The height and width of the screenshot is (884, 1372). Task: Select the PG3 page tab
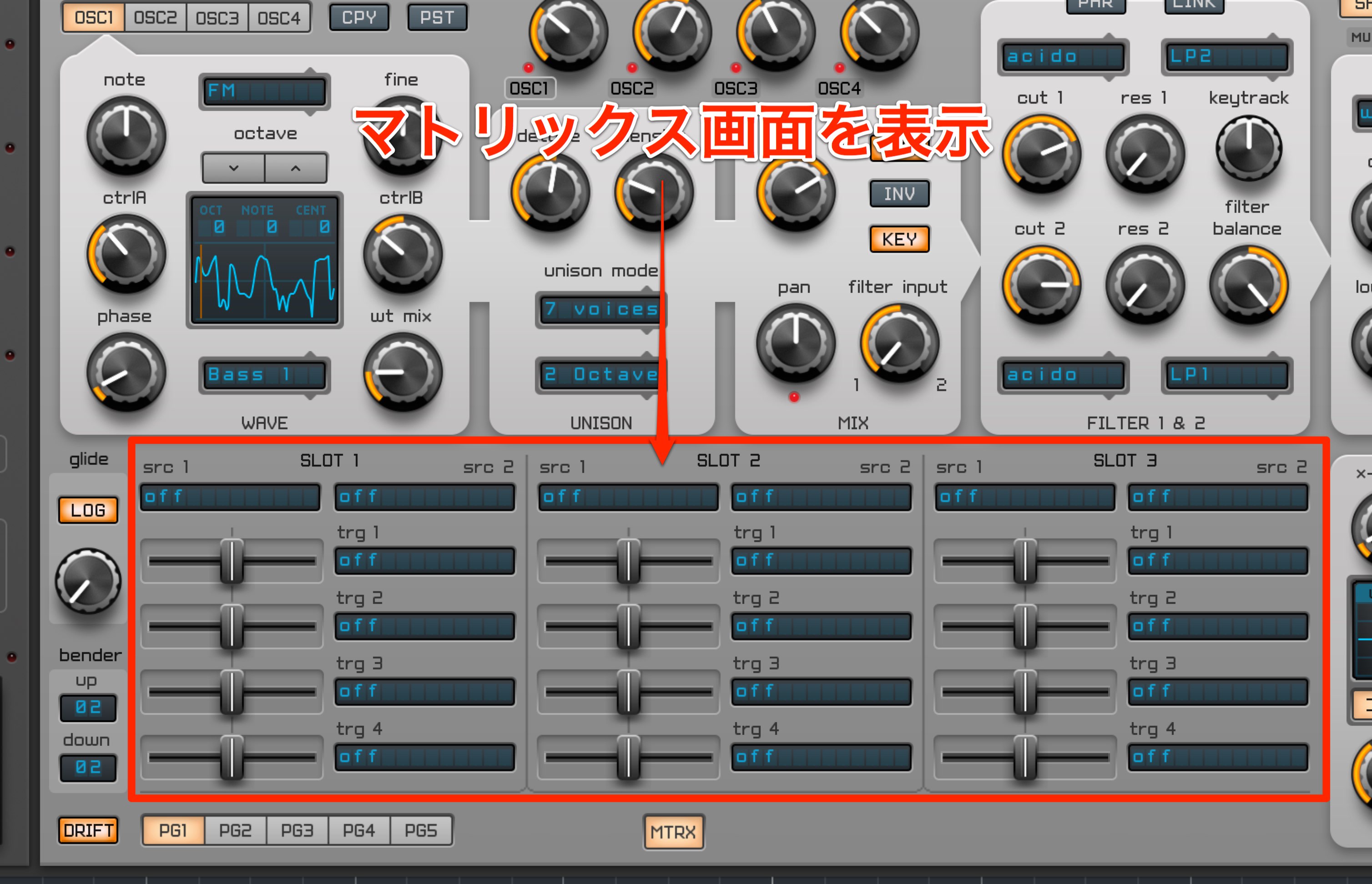[297, 831]
